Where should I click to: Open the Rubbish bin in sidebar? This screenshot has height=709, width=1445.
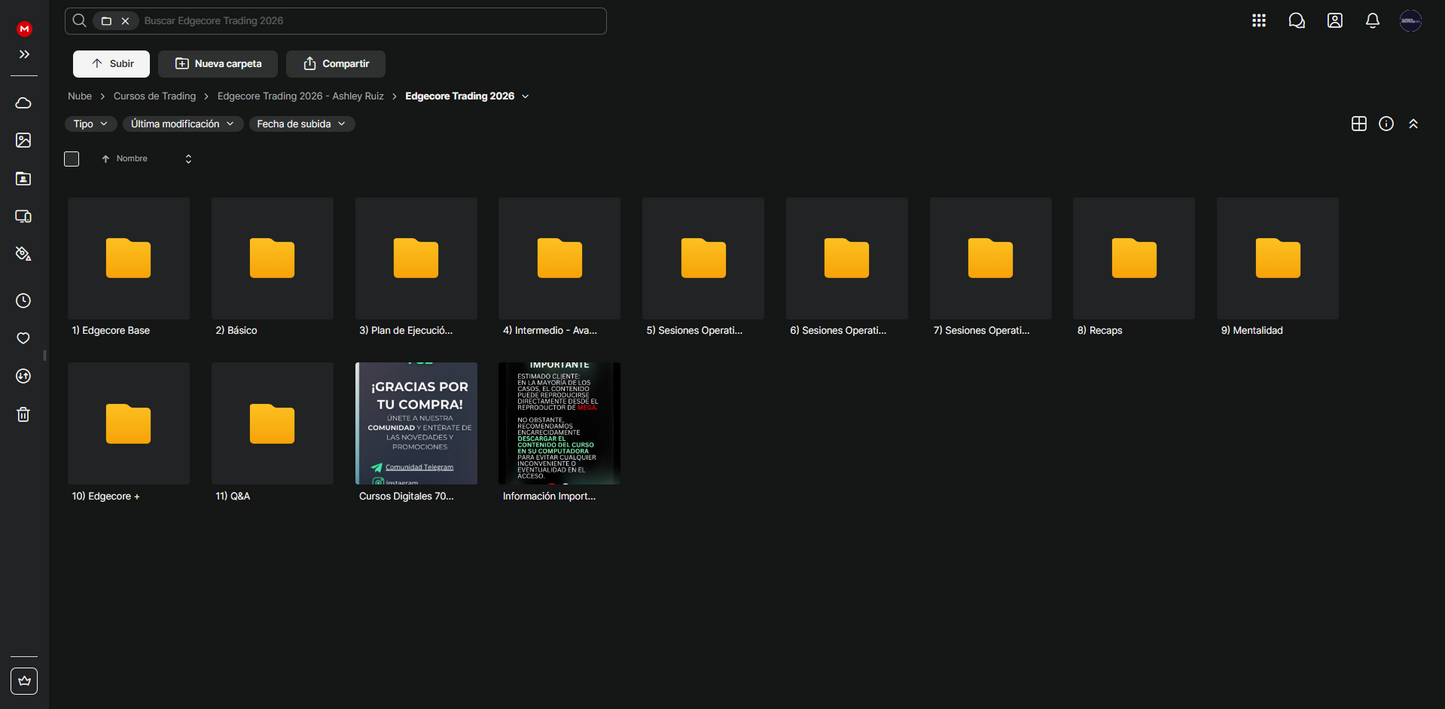pos(23,414)
